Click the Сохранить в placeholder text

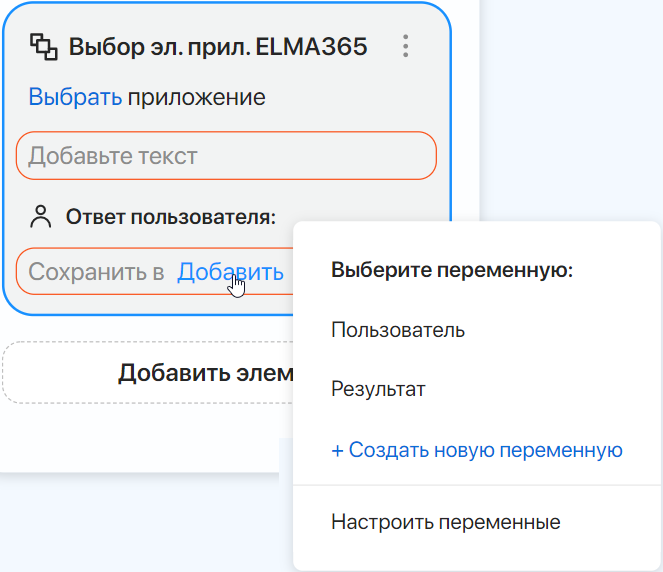(96, 272)
